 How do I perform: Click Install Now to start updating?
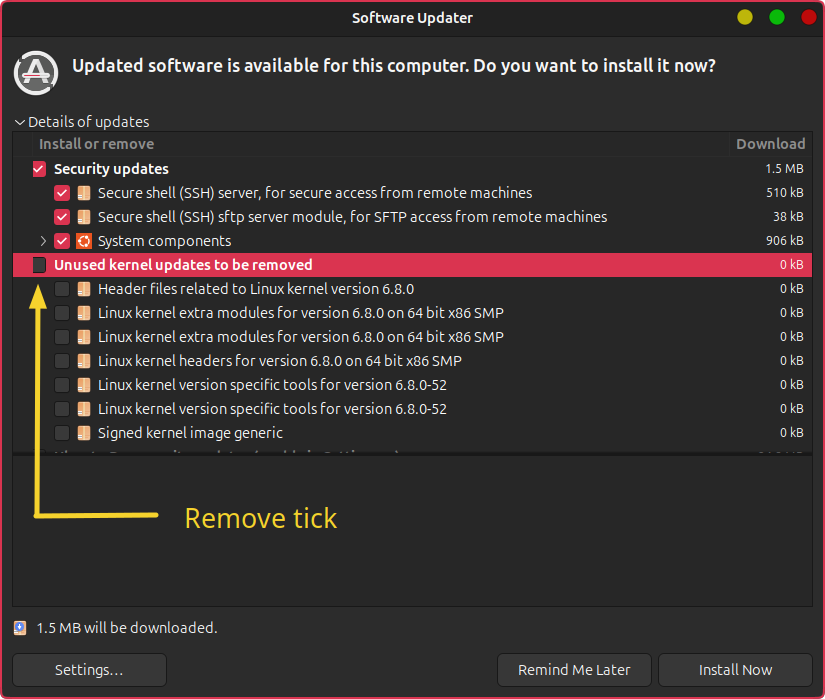(735, 669)
